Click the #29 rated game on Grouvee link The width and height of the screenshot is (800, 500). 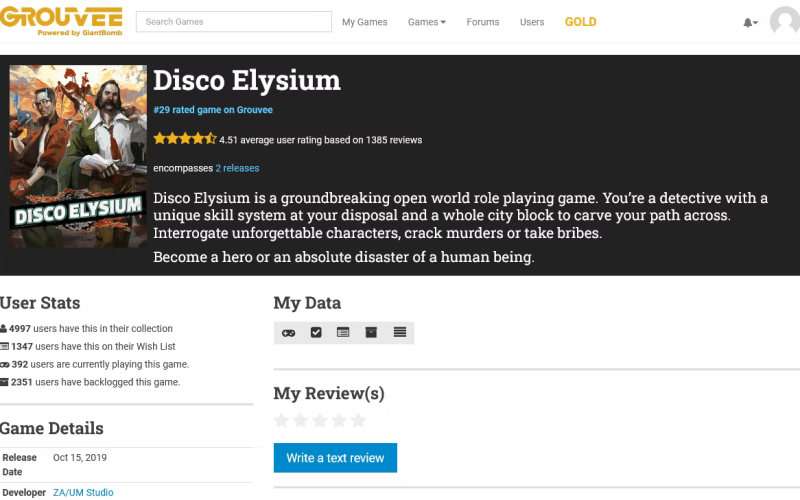[x=213, y=110]
